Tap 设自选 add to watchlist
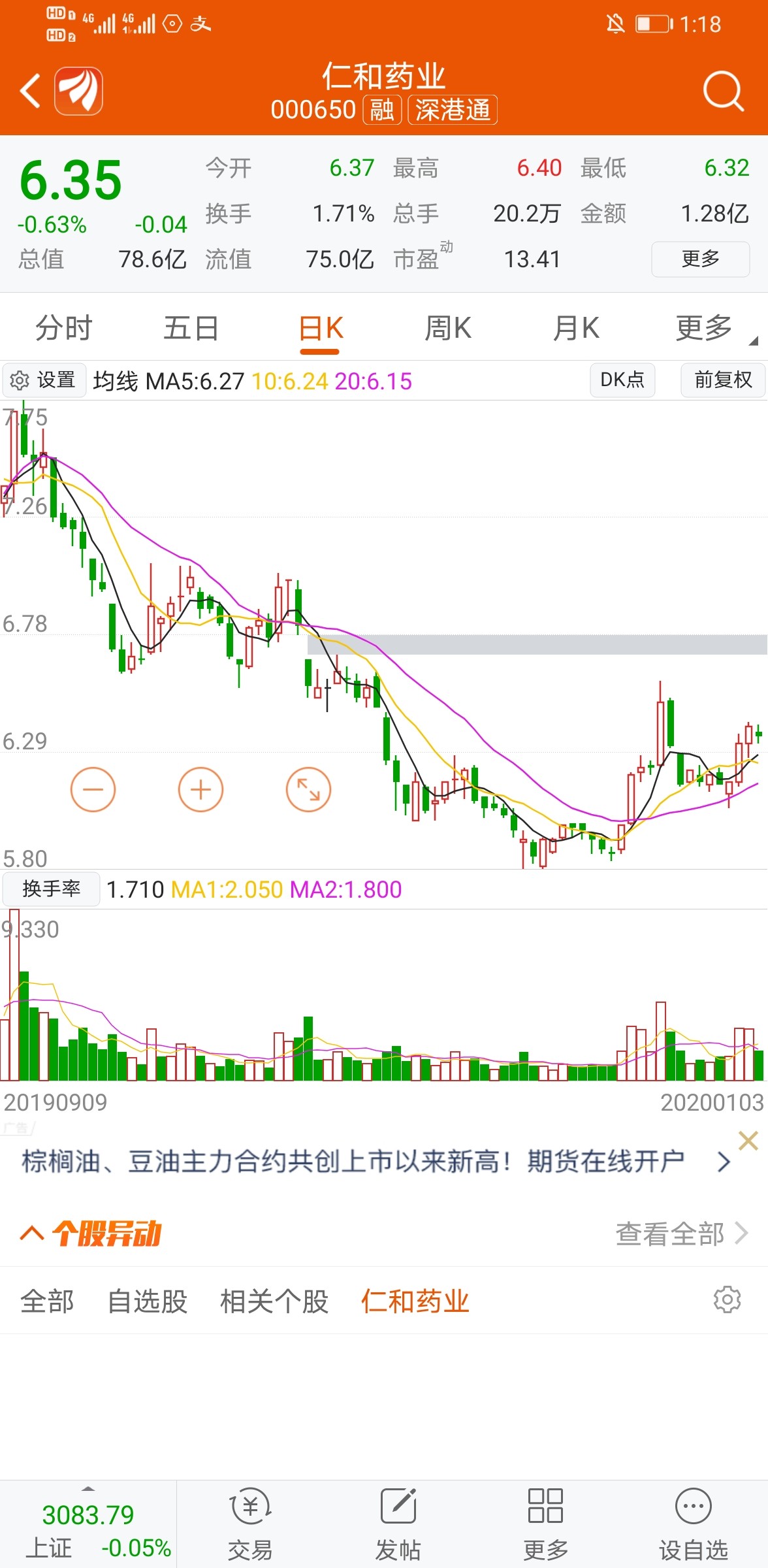 [x=694, y=1525]
